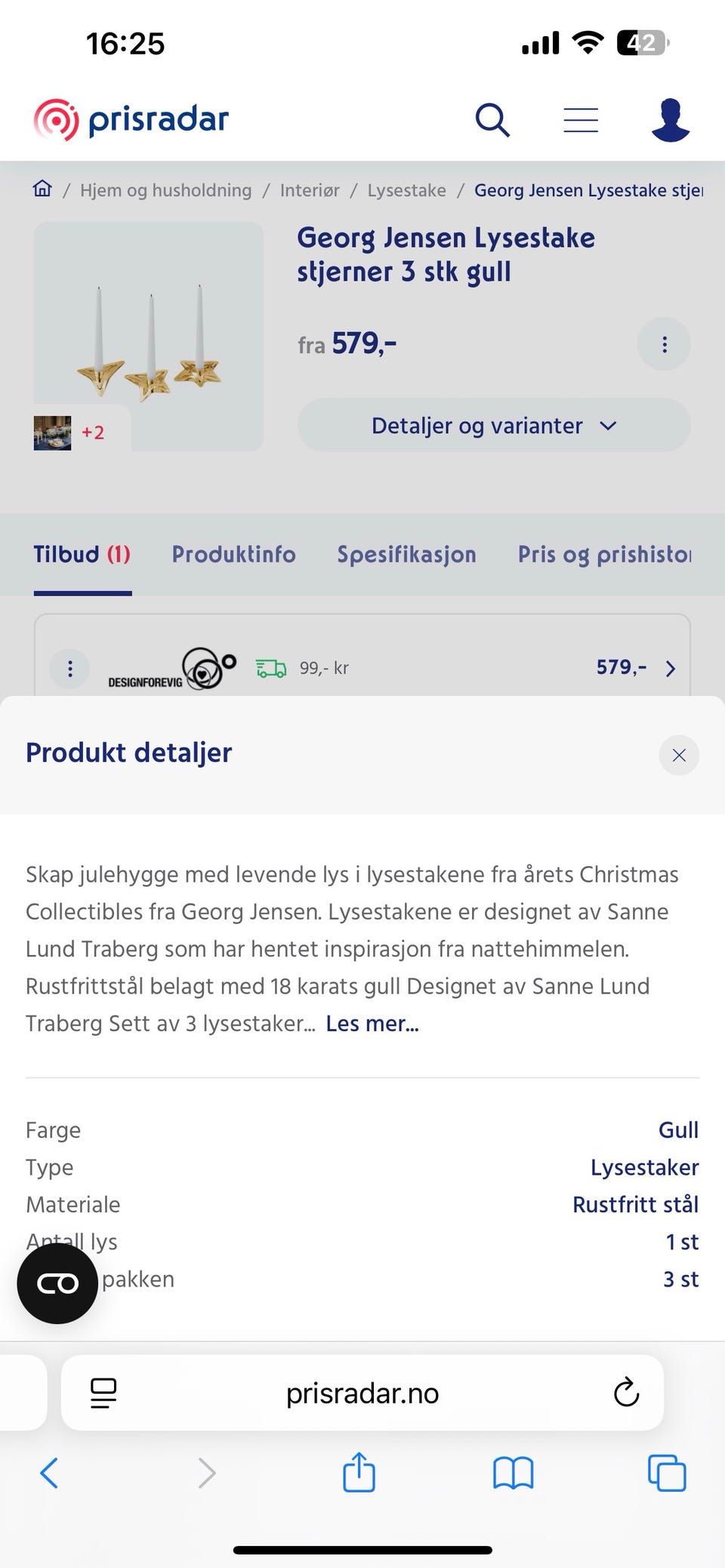Tap the prisradar logo
Screen dimensions: 725x1568
131,119
